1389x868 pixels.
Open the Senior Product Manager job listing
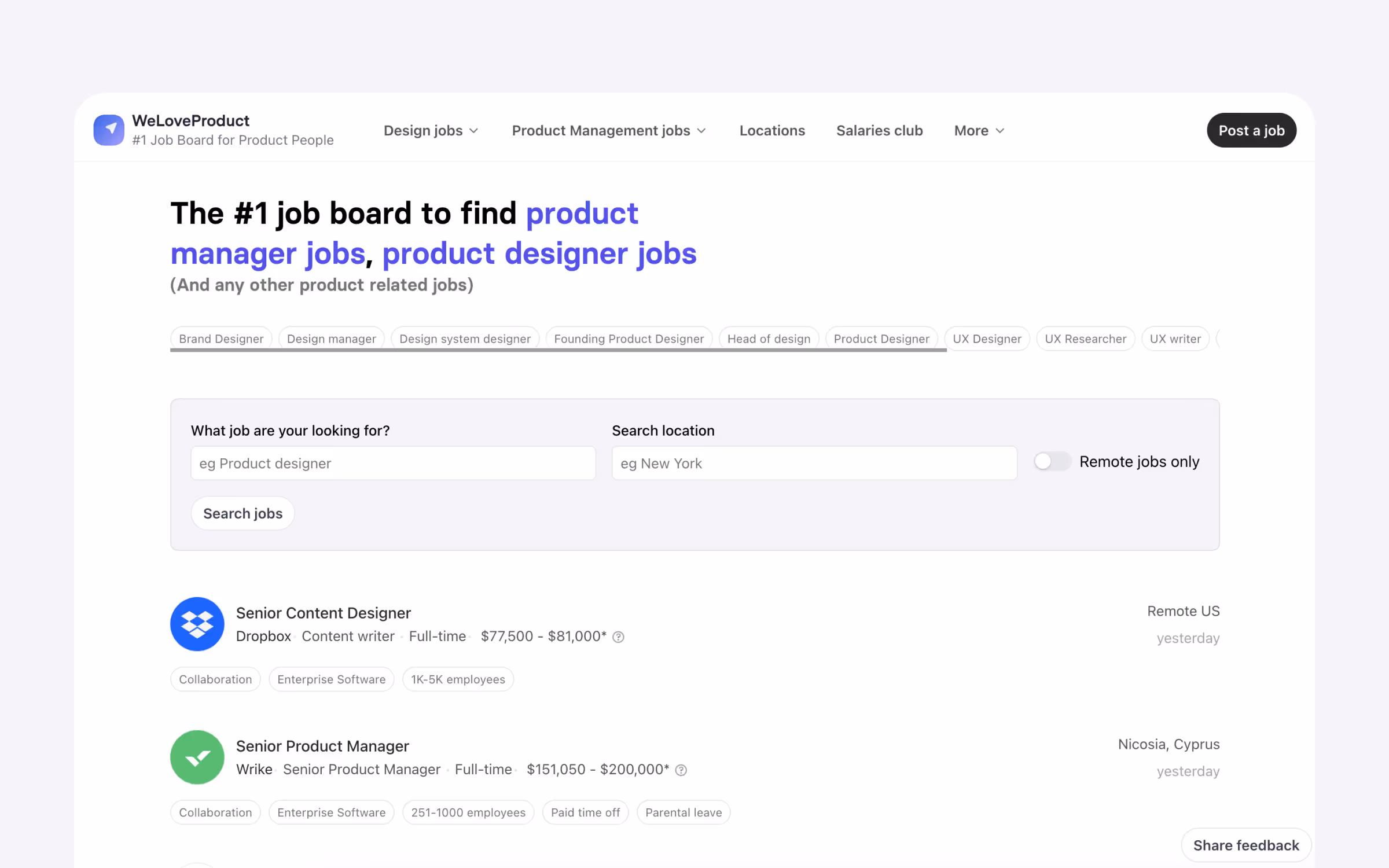(x=322, y=746)
